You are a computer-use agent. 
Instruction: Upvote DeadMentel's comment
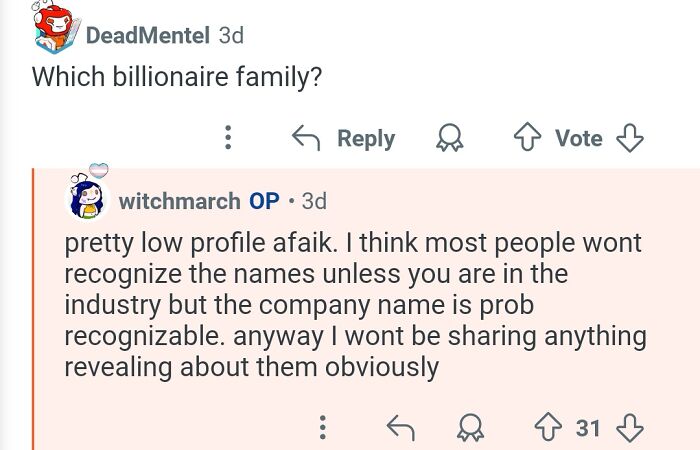[527, 138]
